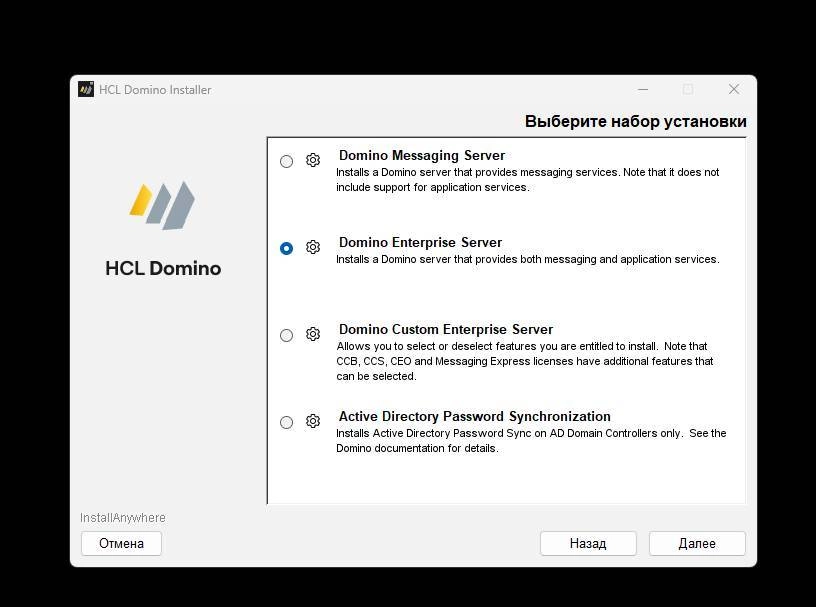
Task: Click the gear icon beside Domino Enterprise Server
Action: (x=313, y=247)
